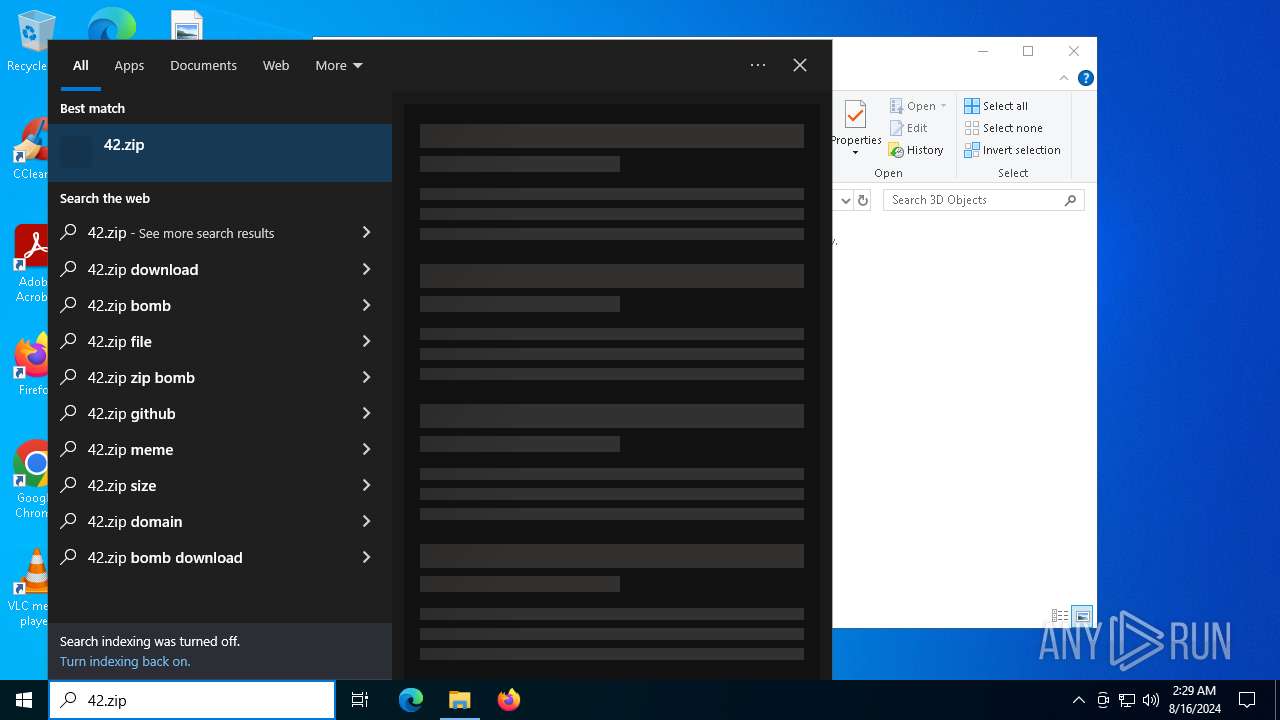
Task: Launch Firefox from the taskbar
Action: pyautogui.click(x=508, y=700)
